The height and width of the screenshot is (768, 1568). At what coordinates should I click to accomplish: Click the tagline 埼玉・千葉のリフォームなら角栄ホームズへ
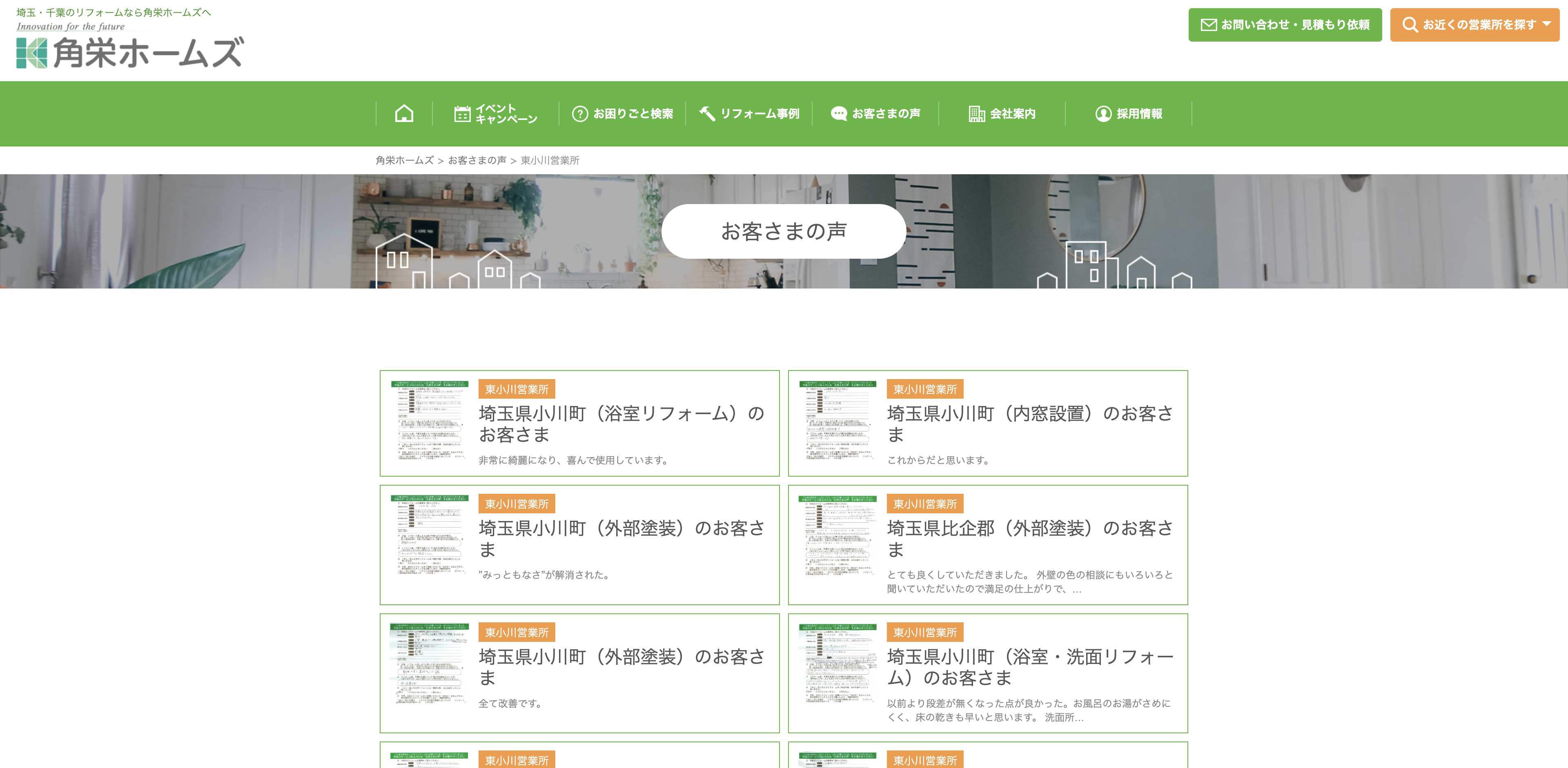114,12
